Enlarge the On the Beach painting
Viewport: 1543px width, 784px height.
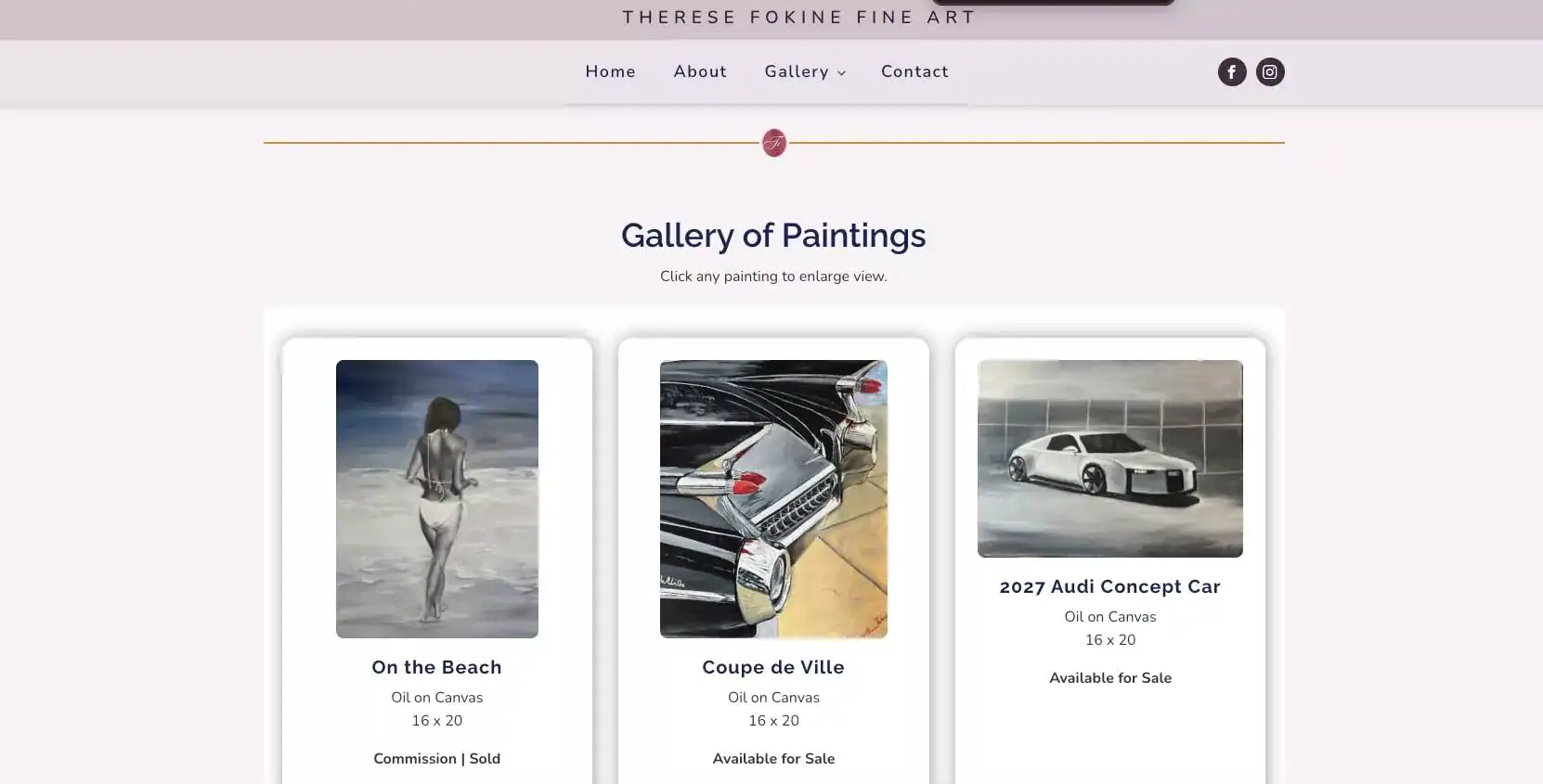point(436,498)
